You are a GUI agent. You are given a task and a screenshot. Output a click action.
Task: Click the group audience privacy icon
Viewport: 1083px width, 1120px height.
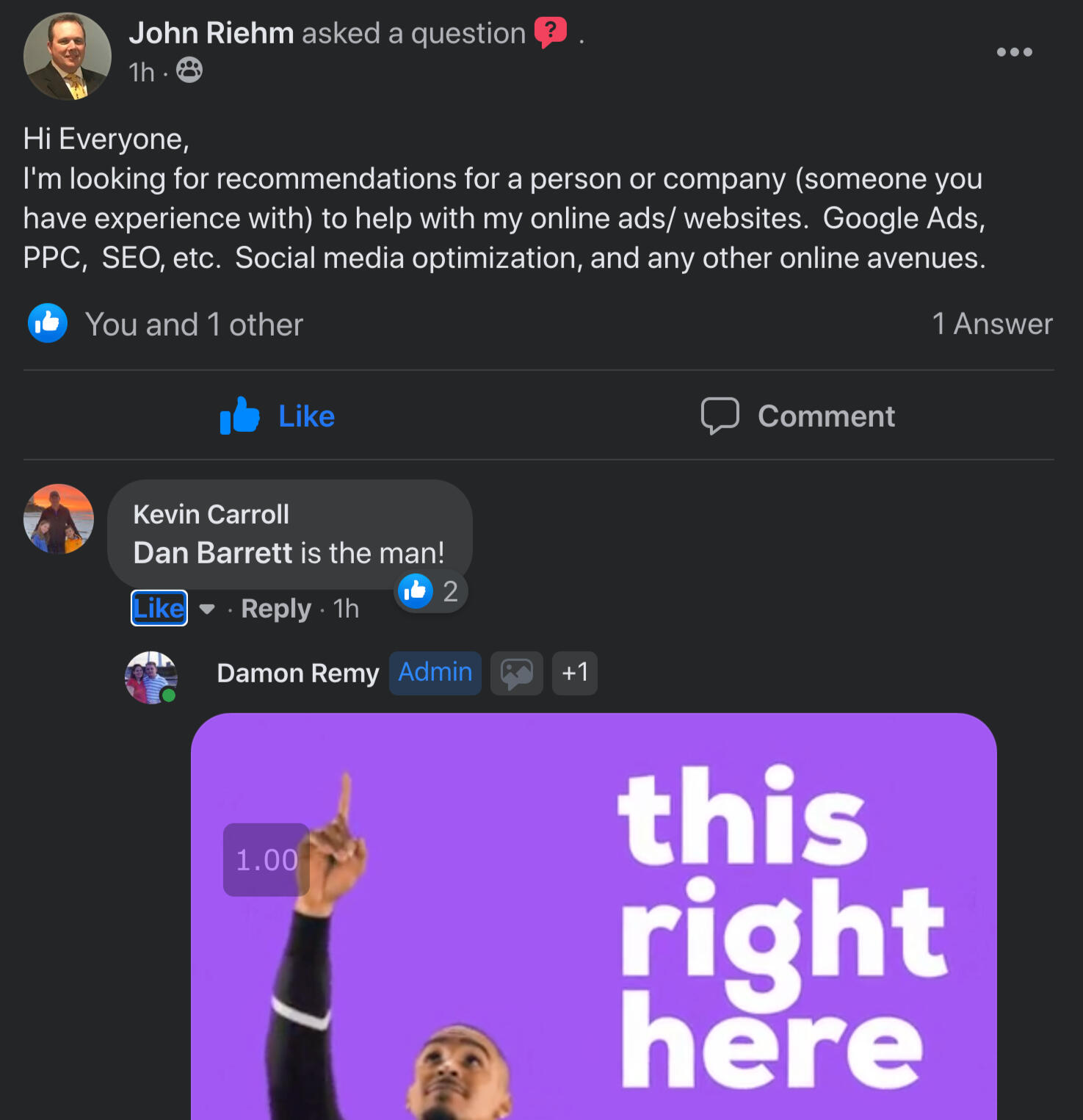189,71
